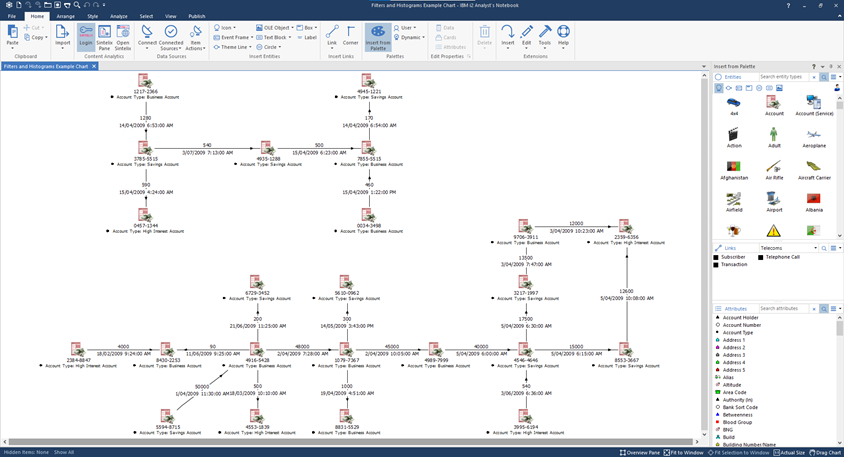The height and width of the screenshot is (457, 844).
Task: Toggle Overview Pane in status bar
Action: (x=640, y=452)
